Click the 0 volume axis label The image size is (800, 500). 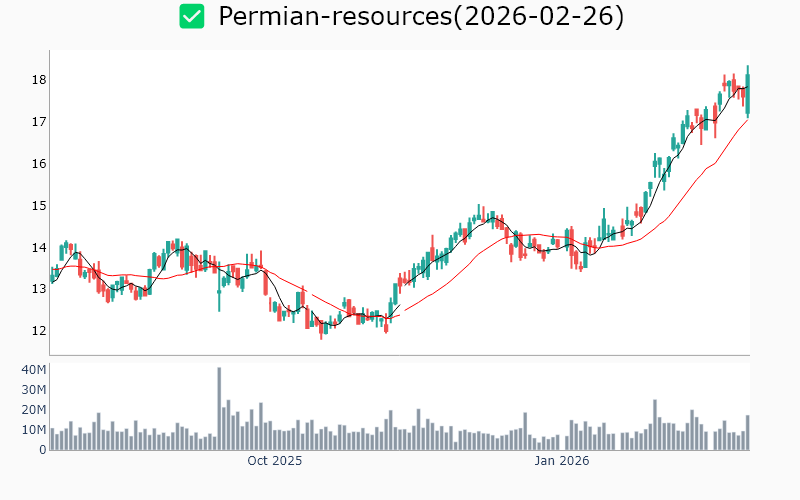[43, 450]
